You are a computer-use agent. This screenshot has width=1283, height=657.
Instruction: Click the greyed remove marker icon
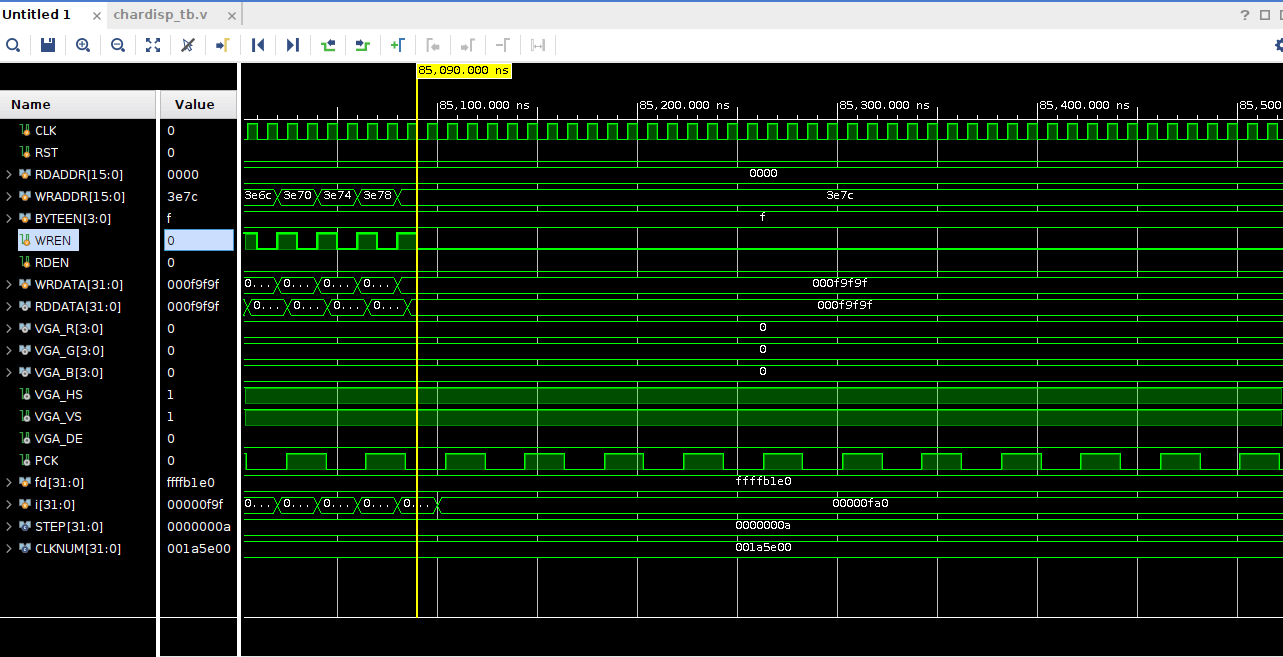(503, 45)
